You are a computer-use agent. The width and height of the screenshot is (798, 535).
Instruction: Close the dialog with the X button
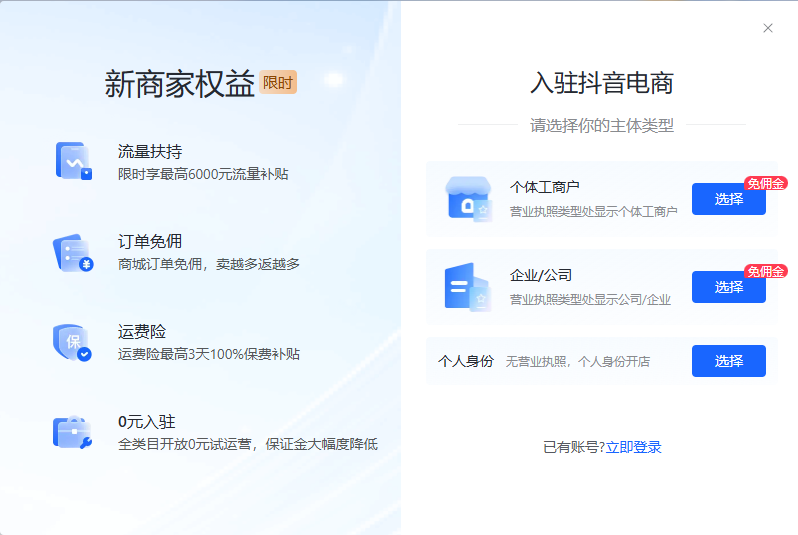pyautogui.click(x=768, y=28)
